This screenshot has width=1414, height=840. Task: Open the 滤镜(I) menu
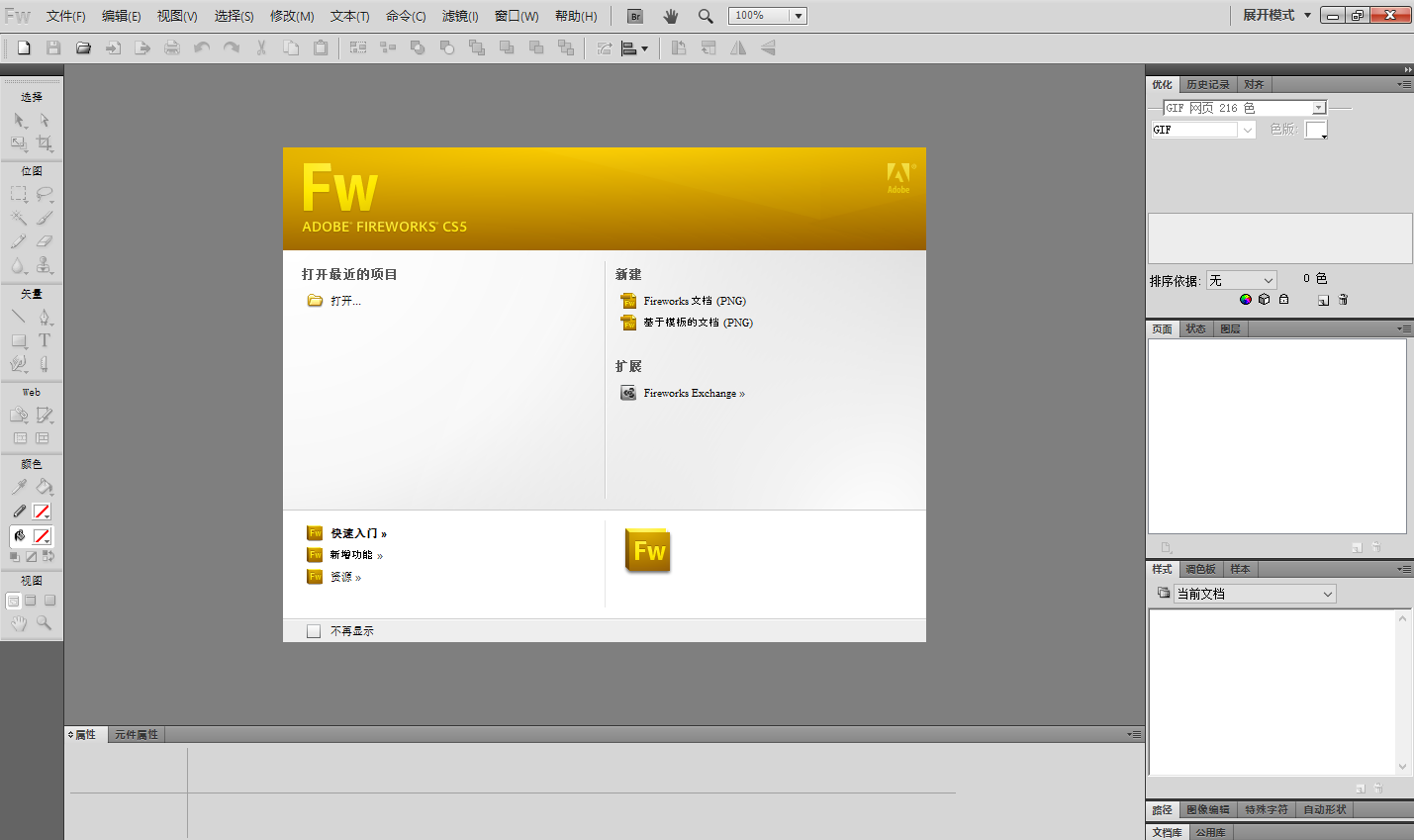[x=460, y=16]
